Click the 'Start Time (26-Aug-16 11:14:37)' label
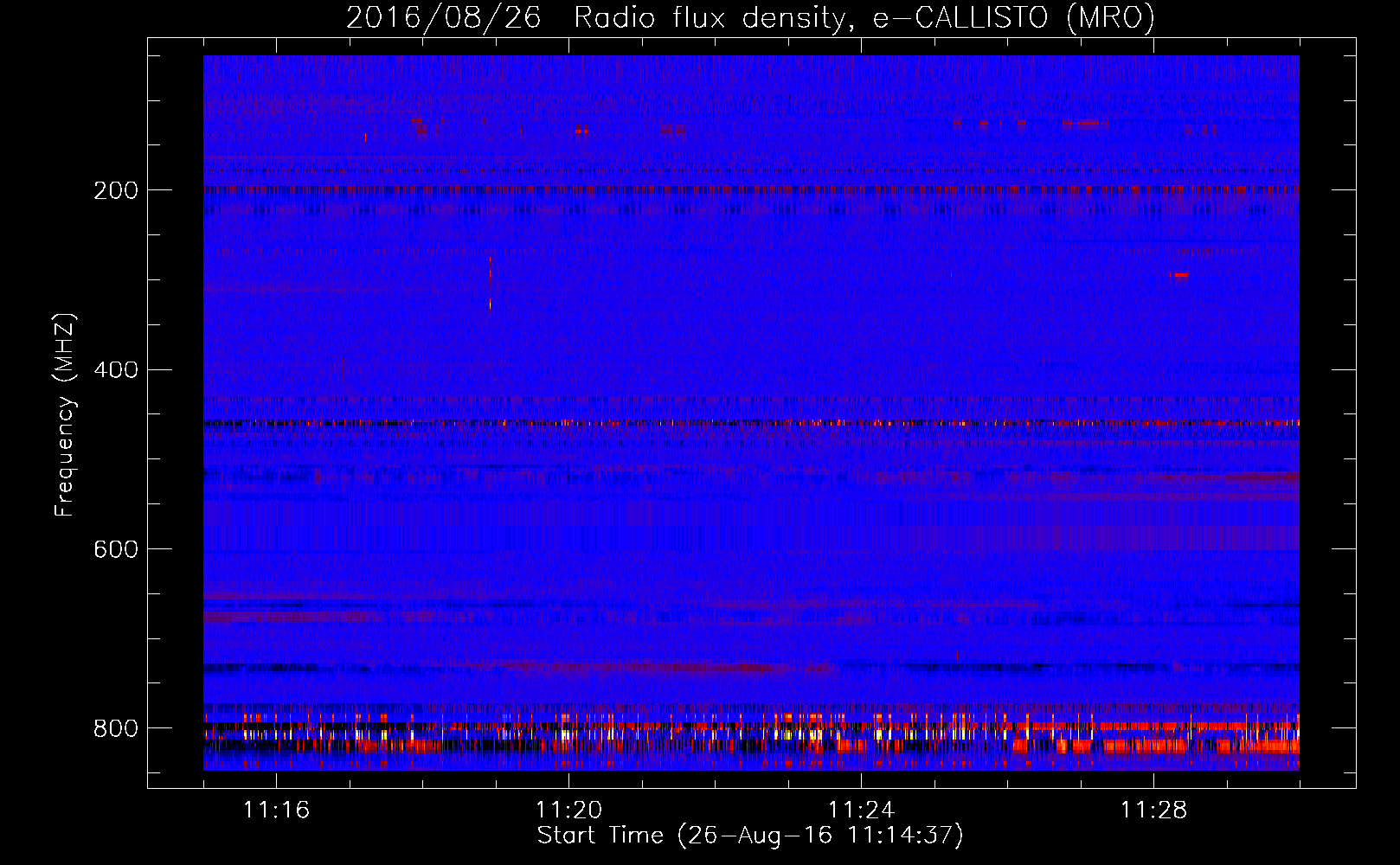 coord(750,836)
